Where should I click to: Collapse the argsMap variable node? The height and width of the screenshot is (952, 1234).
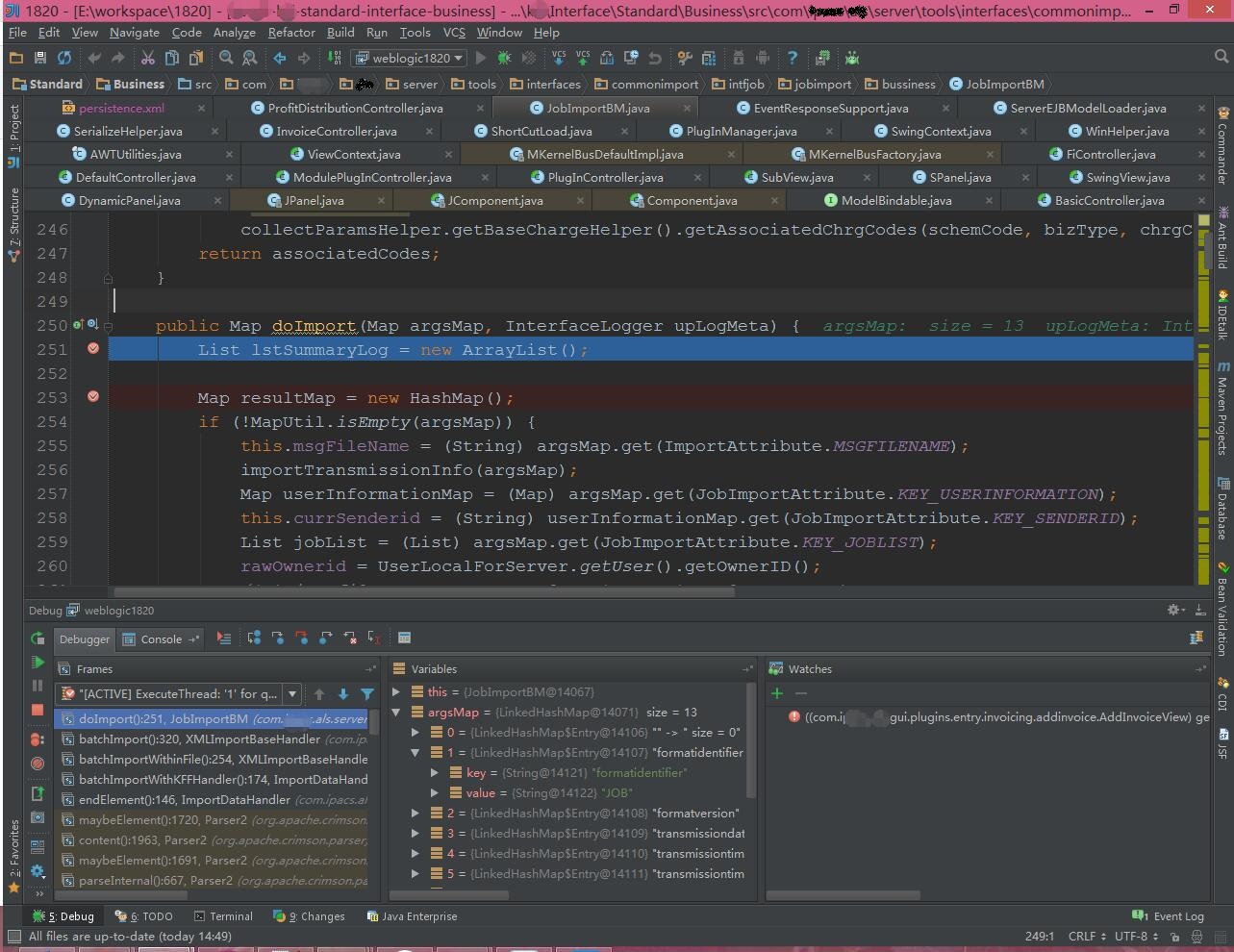(x=396, y=712)
